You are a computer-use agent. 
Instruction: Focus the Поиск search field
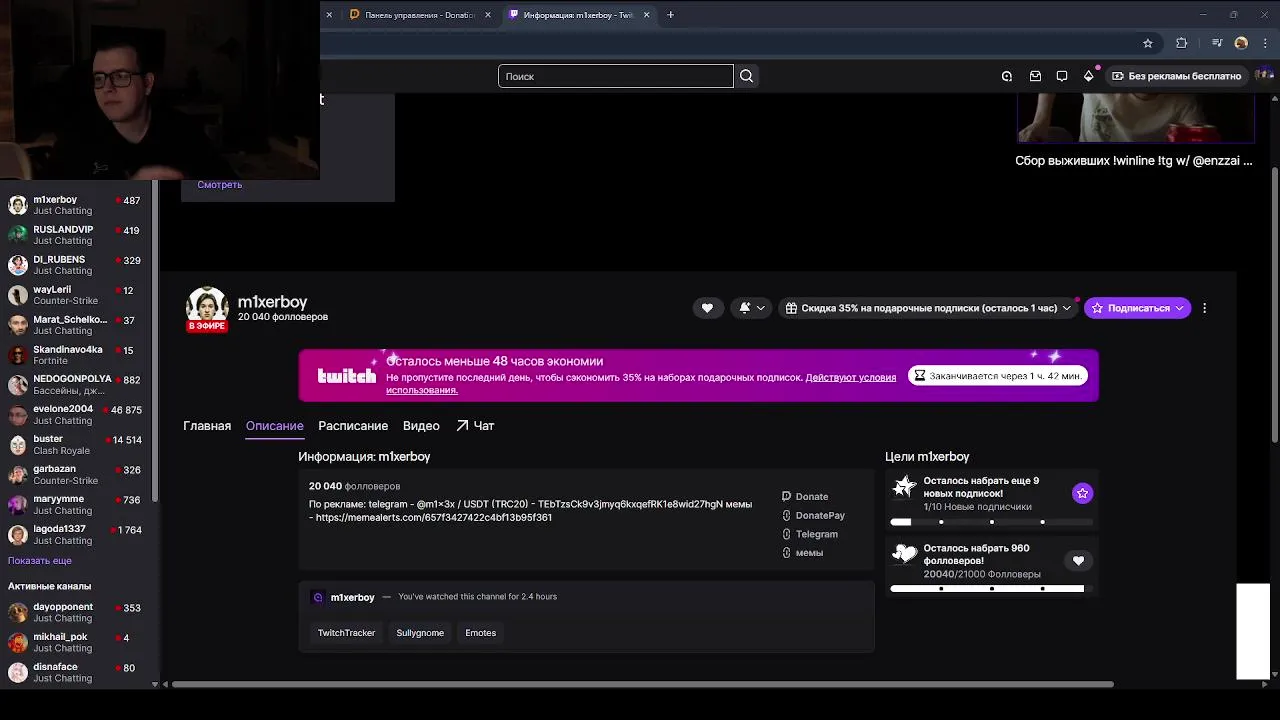[616, 76]
